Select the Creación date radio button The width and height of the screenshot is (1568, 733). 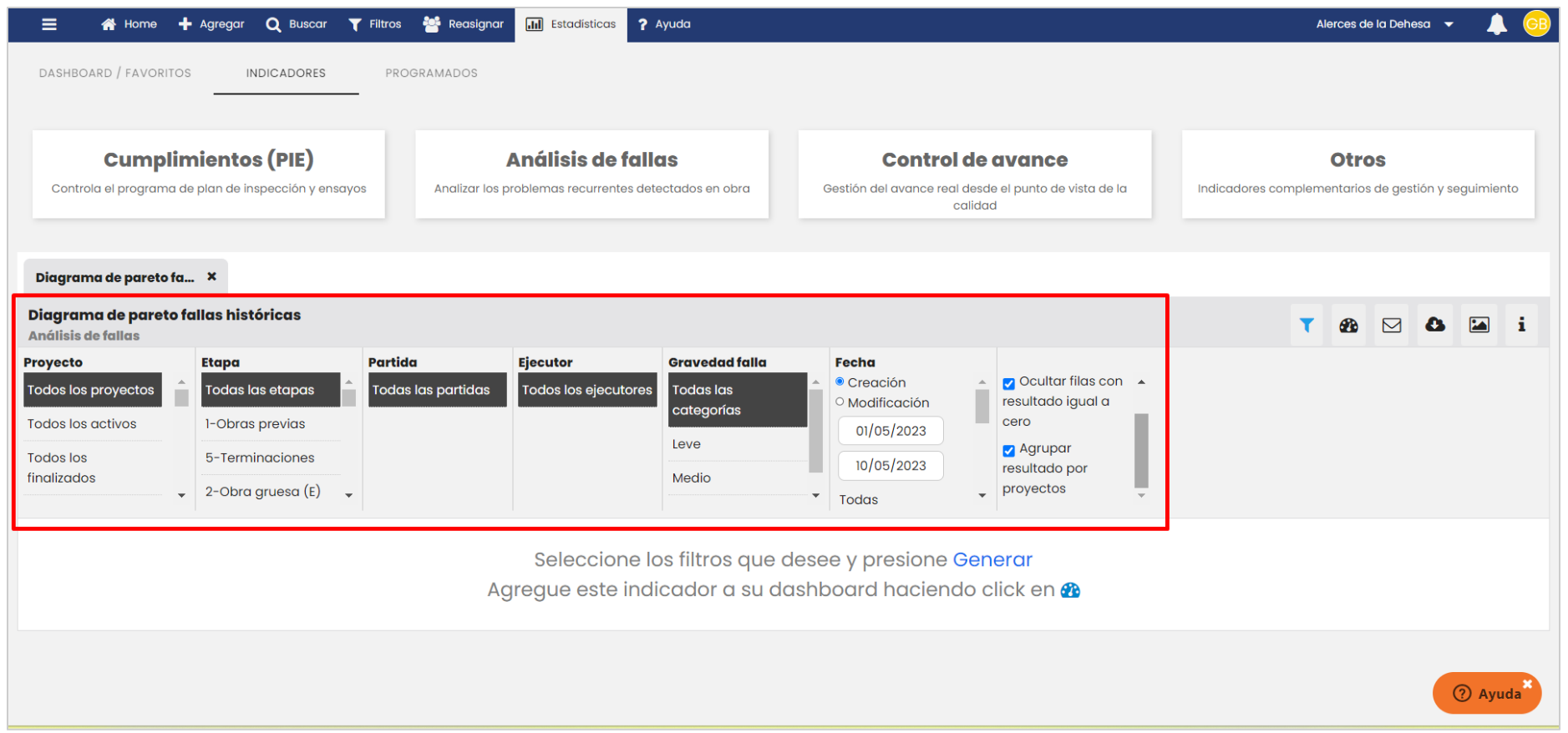click(x=840, y=382)
